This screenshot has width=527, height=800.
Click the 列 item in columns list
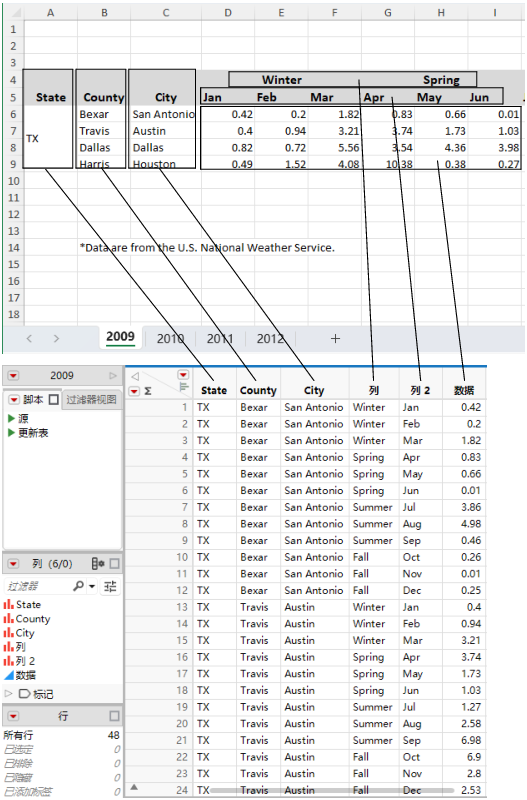(x=20, y=647)
